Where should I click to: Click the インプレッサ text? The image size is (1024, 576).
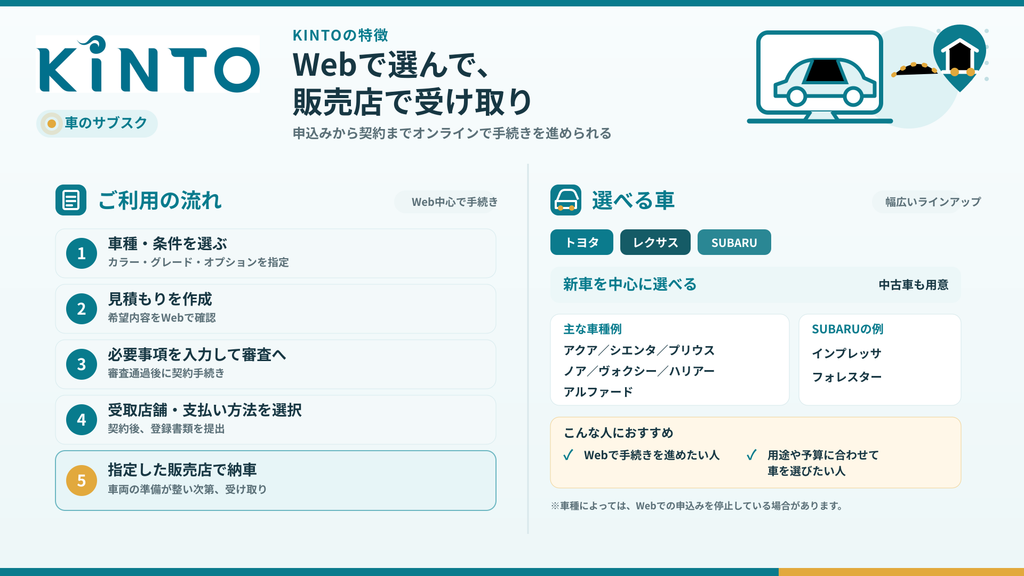846,353
